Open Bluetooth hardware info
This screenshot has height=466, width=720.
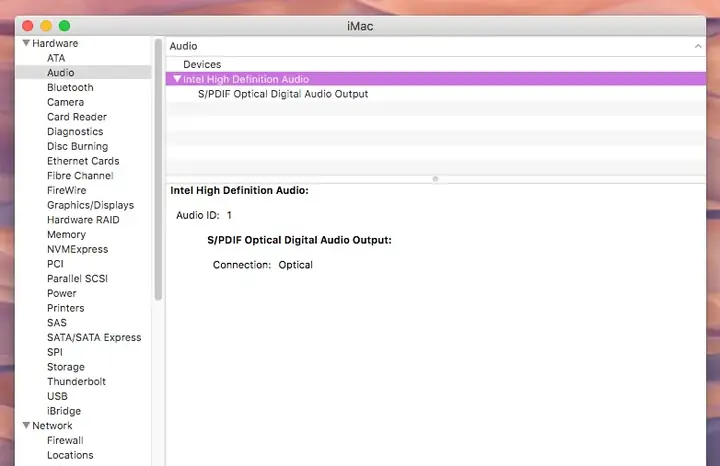[70, 87]
